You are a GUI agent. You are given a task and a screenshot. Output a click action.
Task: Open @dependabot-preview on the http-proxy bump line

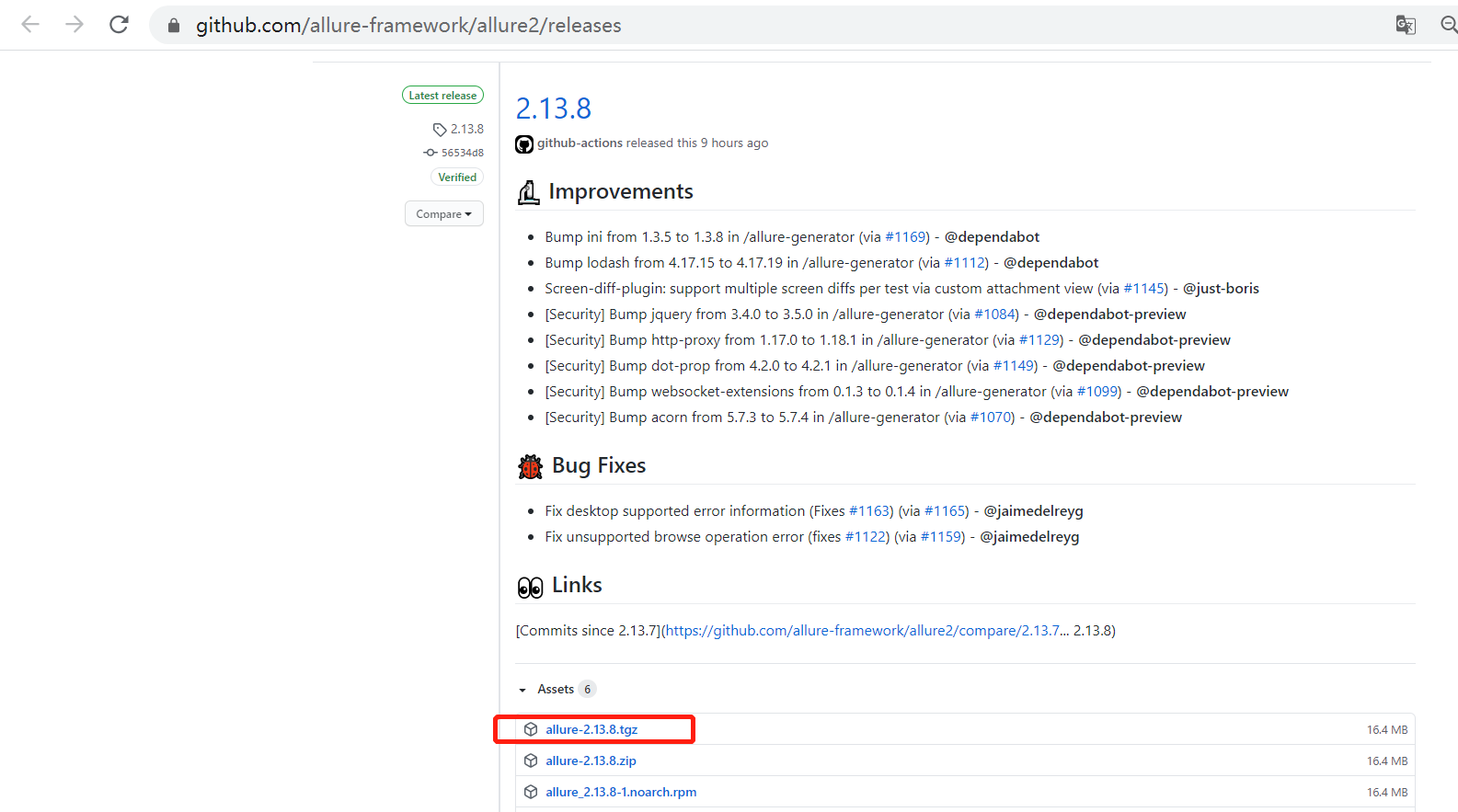1154,340
